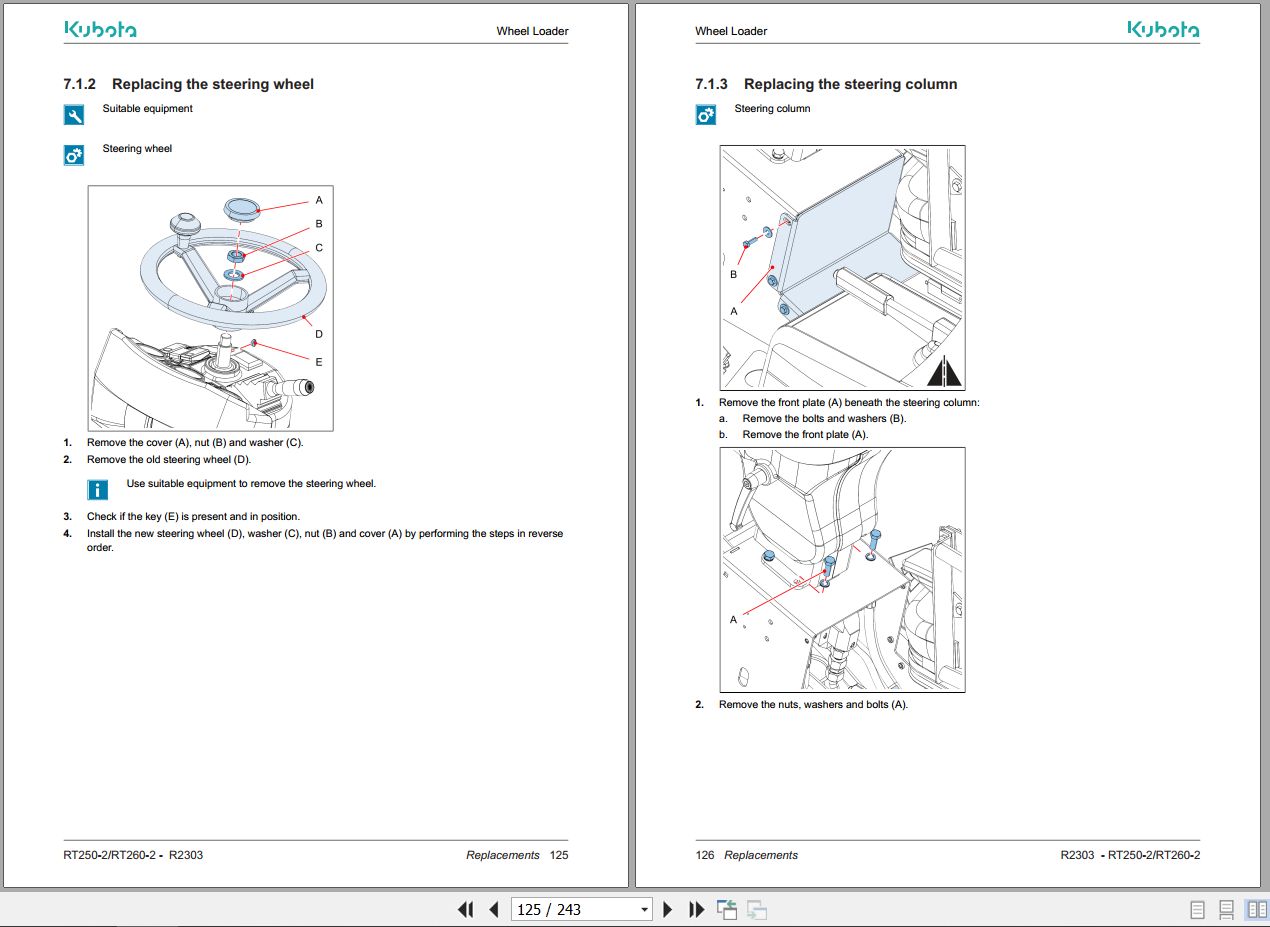The height and width of the screenshot is (927, 1270).
Task: Click the nuts and bolts diagram image
Action: point(842,569)
